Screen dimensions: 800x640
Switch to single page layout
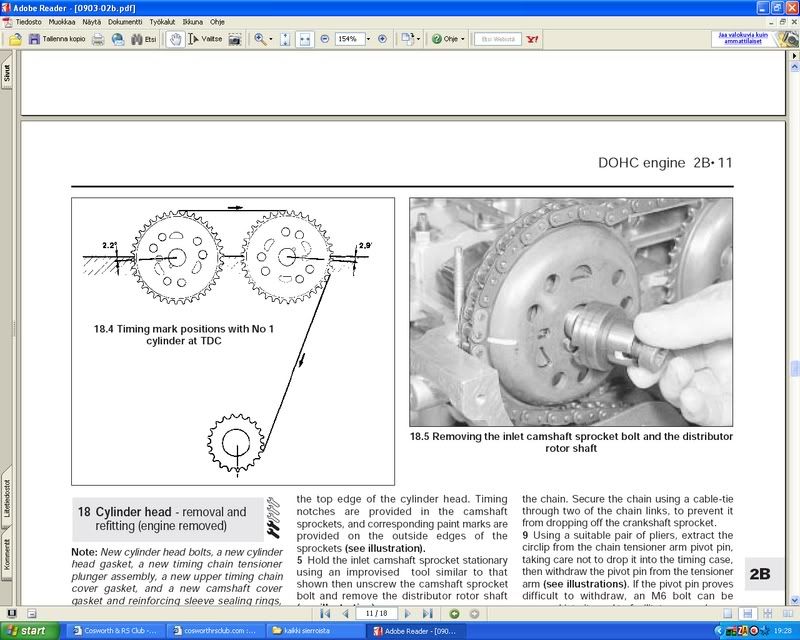point(728,613)
